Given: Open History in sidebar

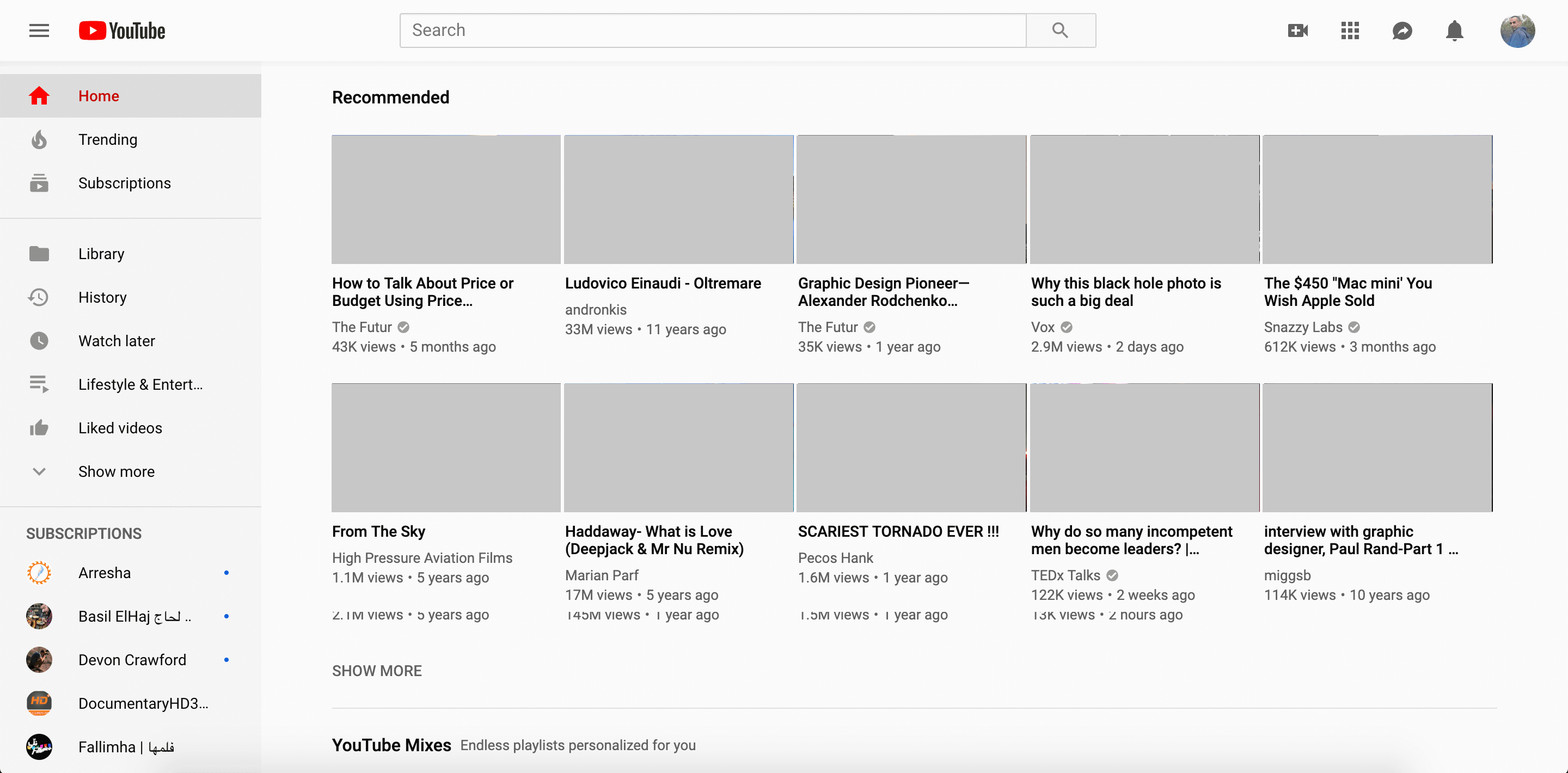Looking at the screenshot, I should click(102, 298).
